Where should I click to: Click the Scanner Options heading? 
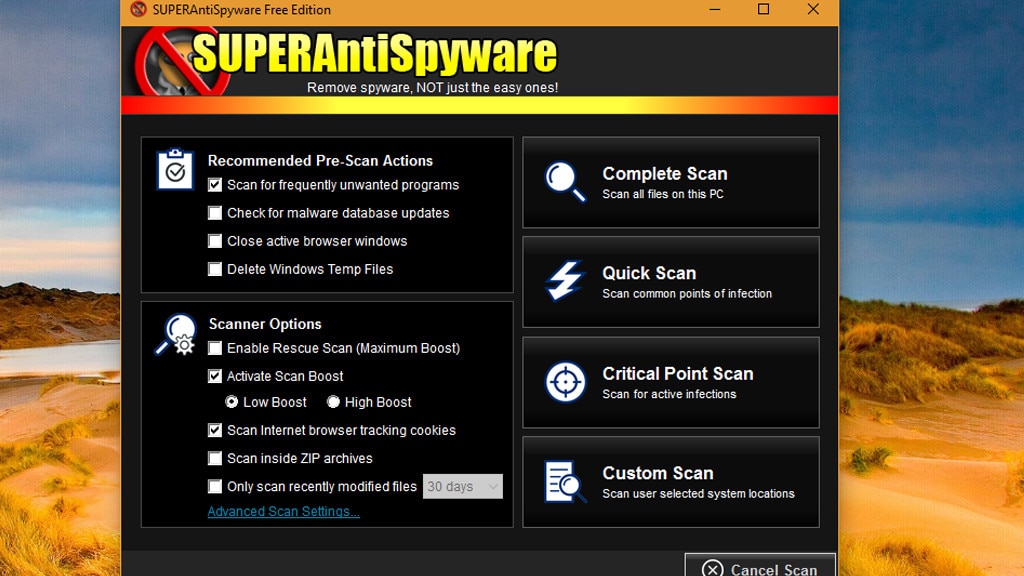click(265, 324)
